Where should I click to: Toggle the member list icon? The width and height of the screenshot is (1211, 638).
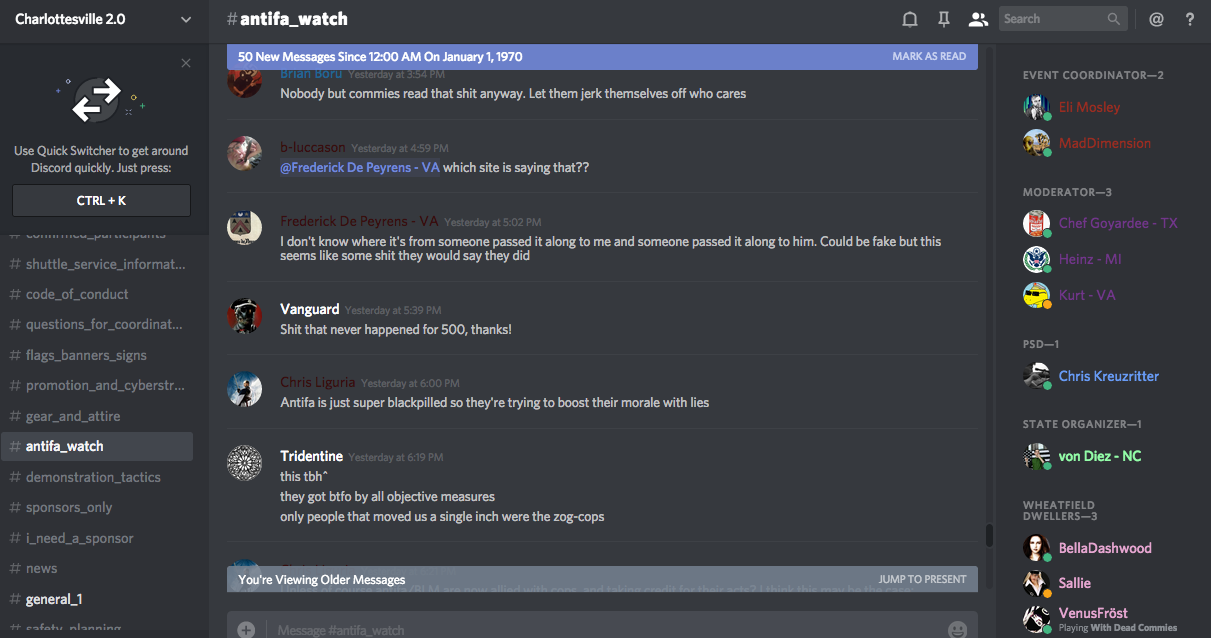coord(978,19)
